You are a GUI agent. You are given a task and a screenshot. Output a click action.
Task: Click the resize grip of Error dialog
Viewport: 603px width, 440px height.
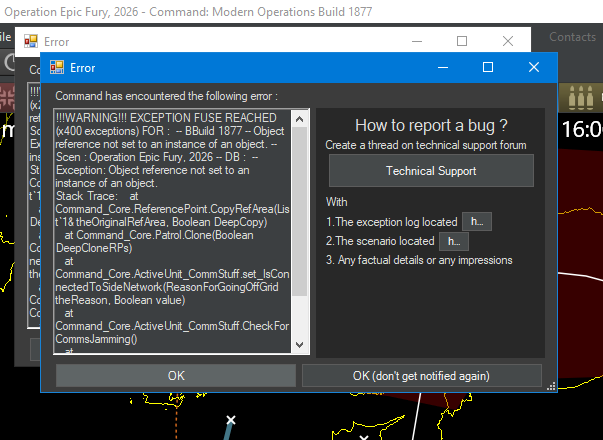click(551, 386)
